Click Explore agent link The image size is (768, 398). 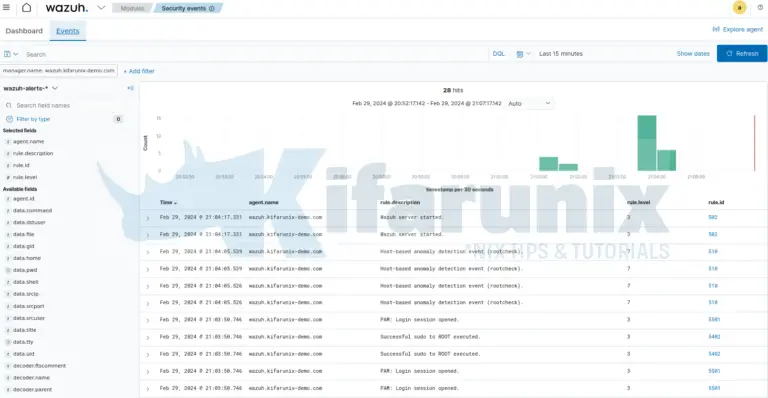point(738,29)
